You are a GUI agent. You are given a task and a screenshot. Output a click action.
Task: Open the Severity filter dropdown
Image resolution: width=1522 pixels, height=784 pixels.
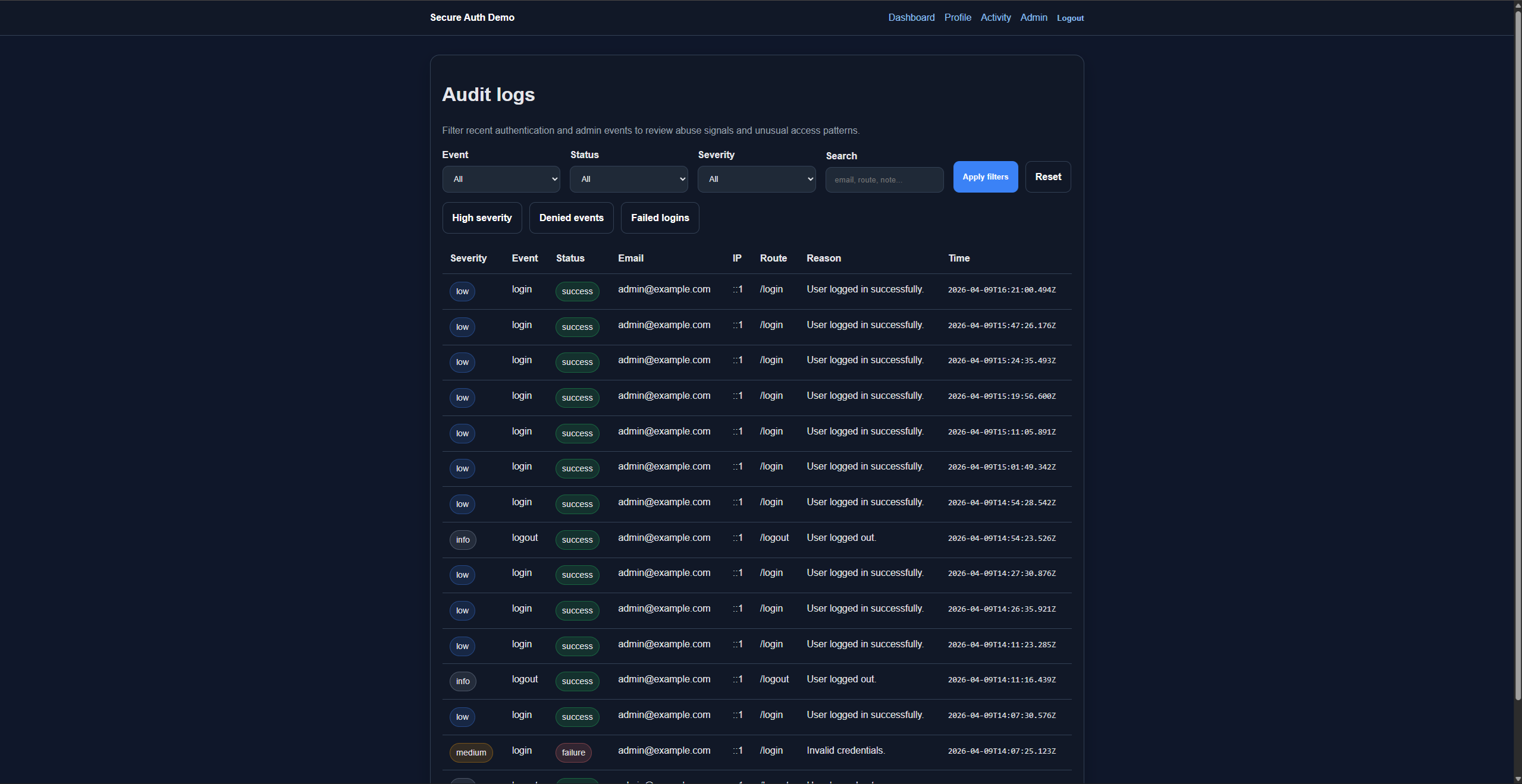pyautogui.click(x=756, y=179)
